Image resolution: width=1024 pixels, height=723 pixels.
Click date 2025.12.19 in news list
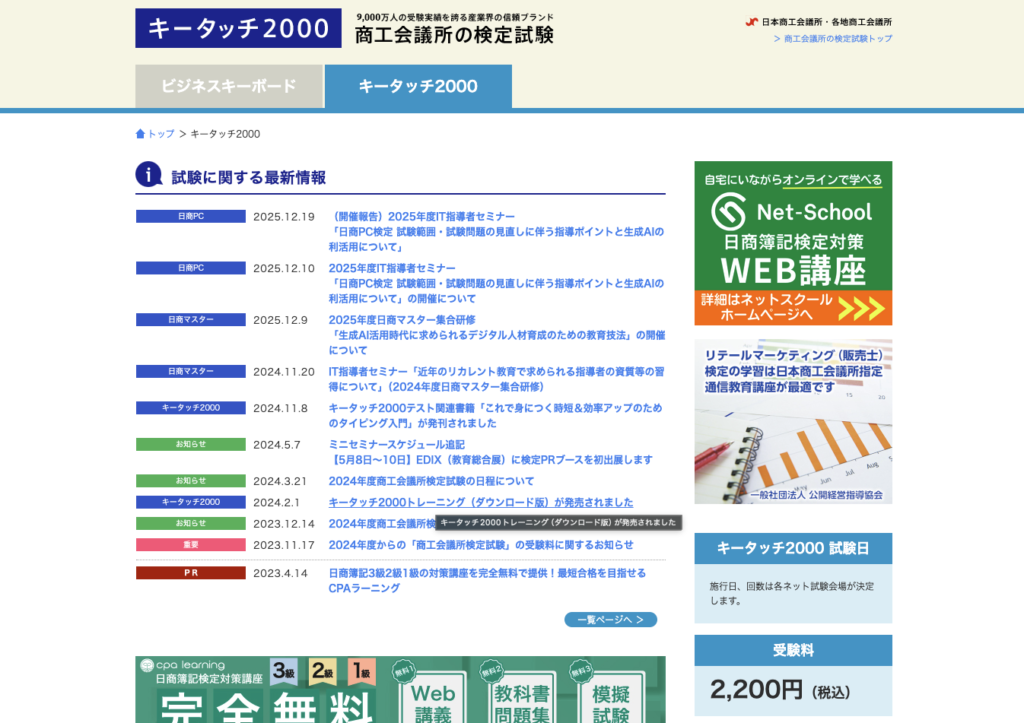click(284, 217)
